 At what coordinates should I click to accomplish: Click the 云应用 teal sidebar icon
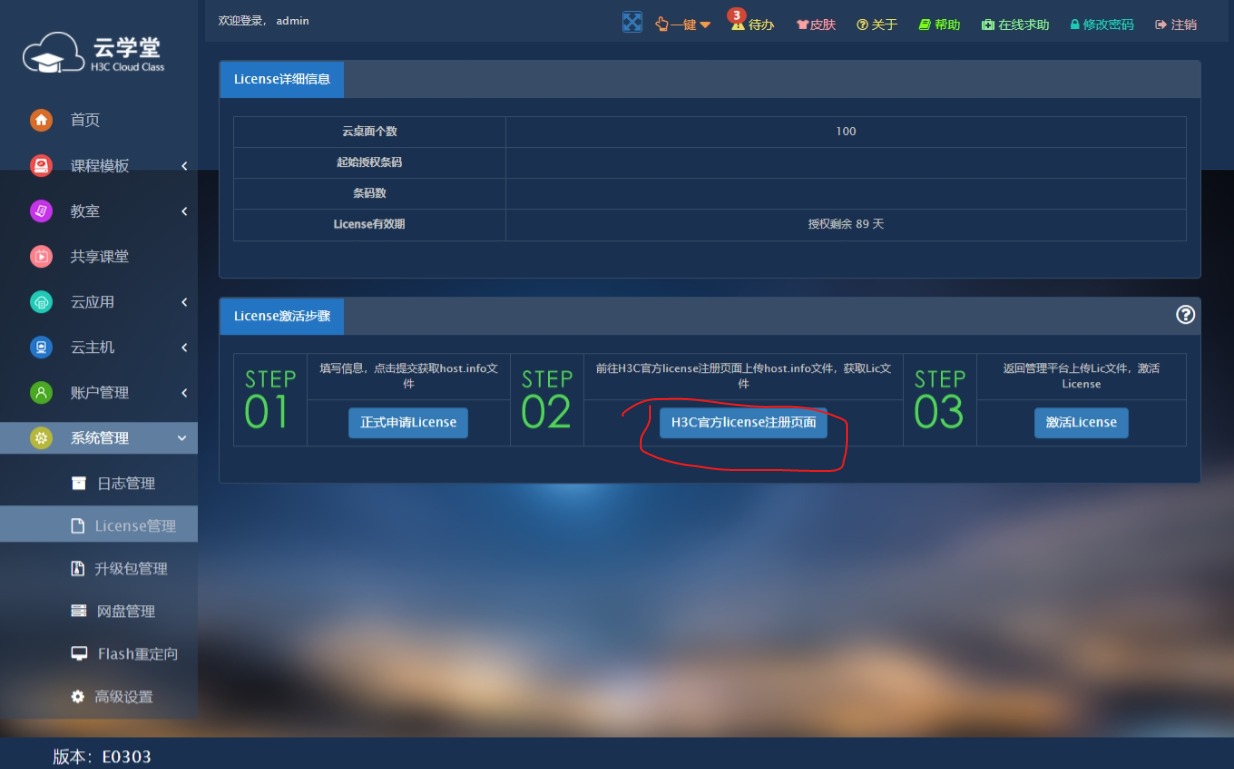(41, 302)
